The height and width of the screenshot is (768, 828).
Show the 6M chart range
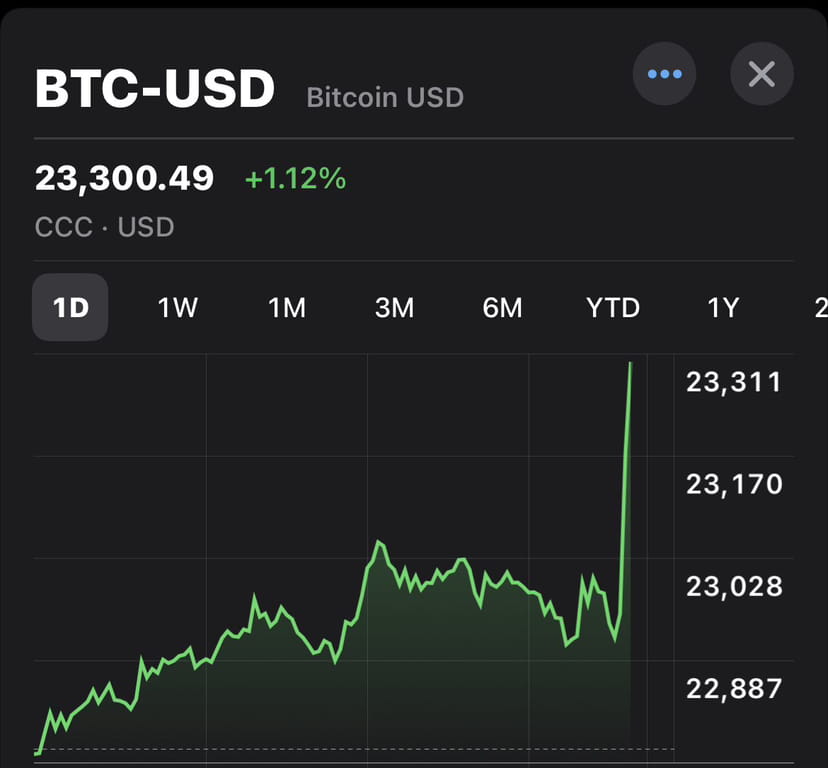(502, 308)
